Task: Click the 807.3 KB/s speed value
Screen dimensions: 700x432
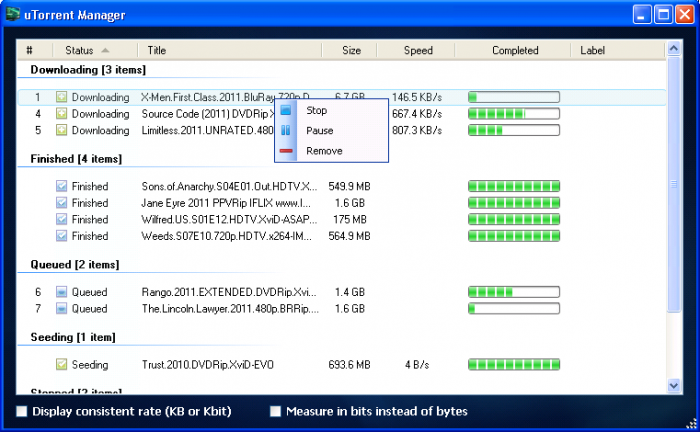Action: click(x=417, y=130)
